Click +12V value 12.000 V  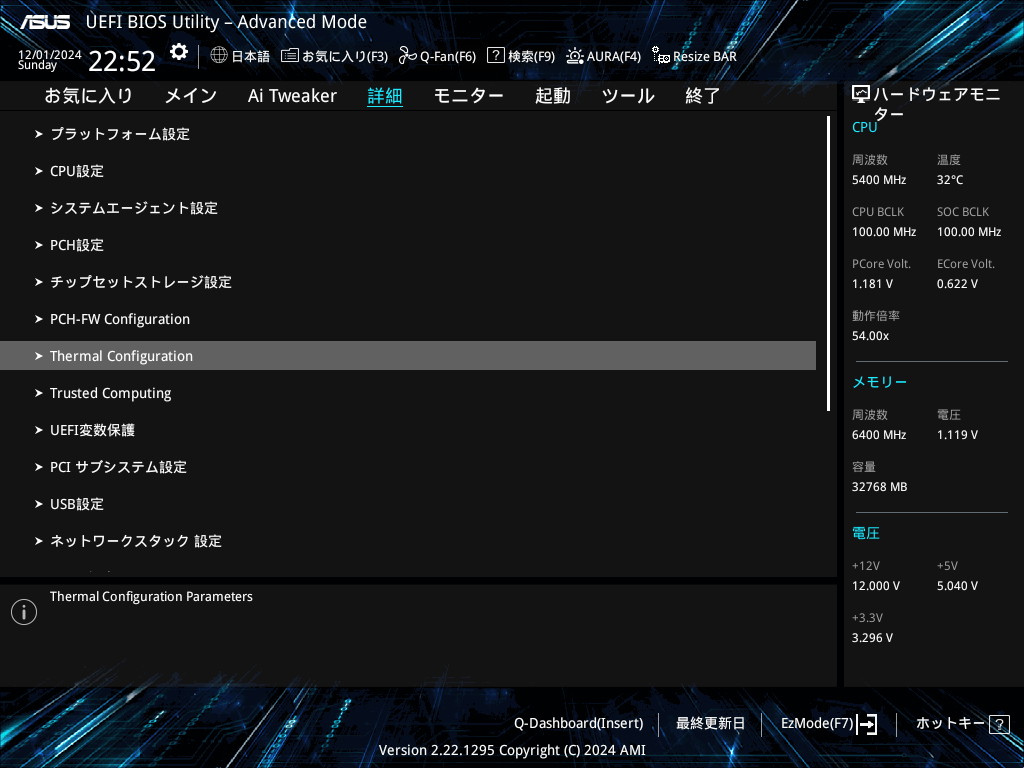pos(876,586)
